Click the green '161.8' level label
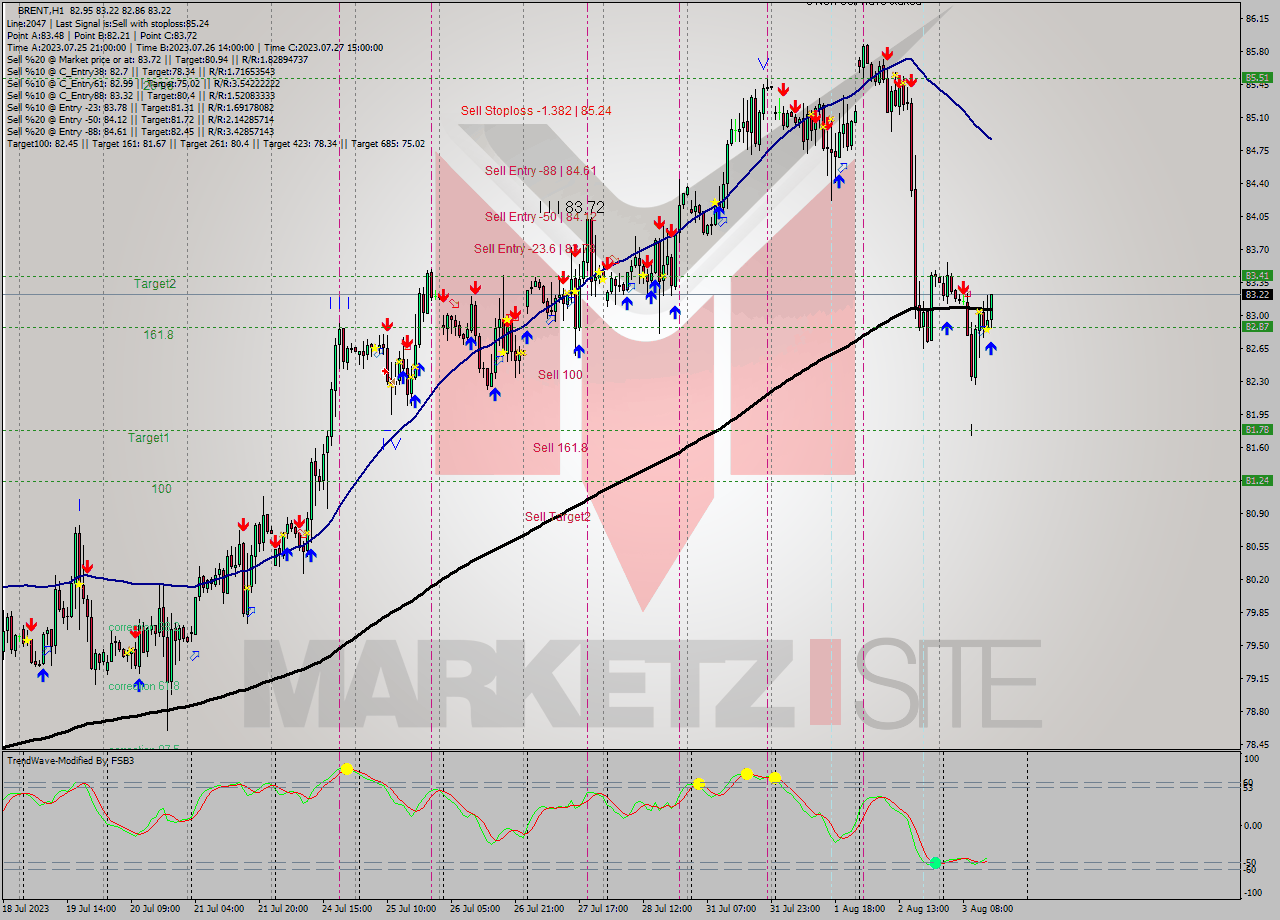The height and width of the screenshot is (920, 1280). [x=158, y=335]
